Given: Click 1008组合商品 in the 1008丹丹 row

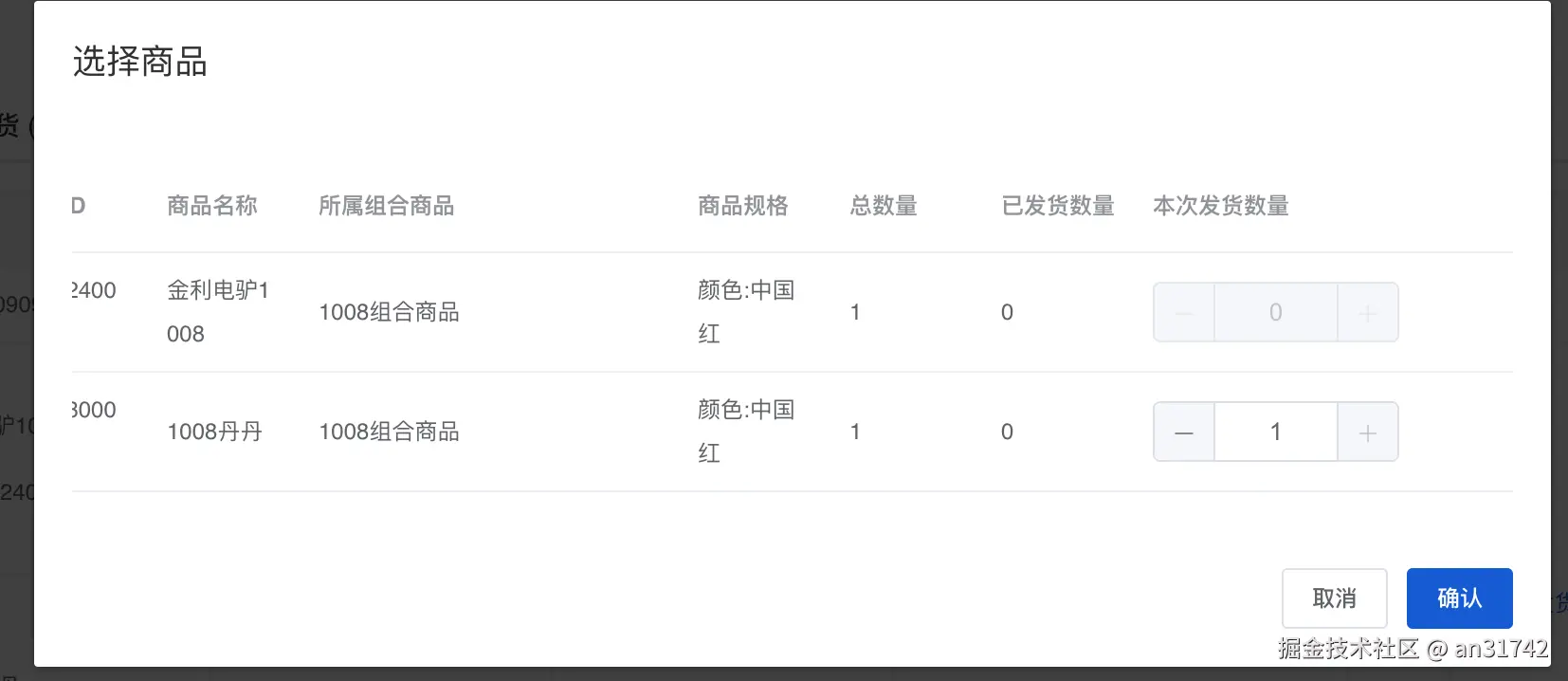Looking at the screenshot, I should pyautogui.click(x=389, y=432).
